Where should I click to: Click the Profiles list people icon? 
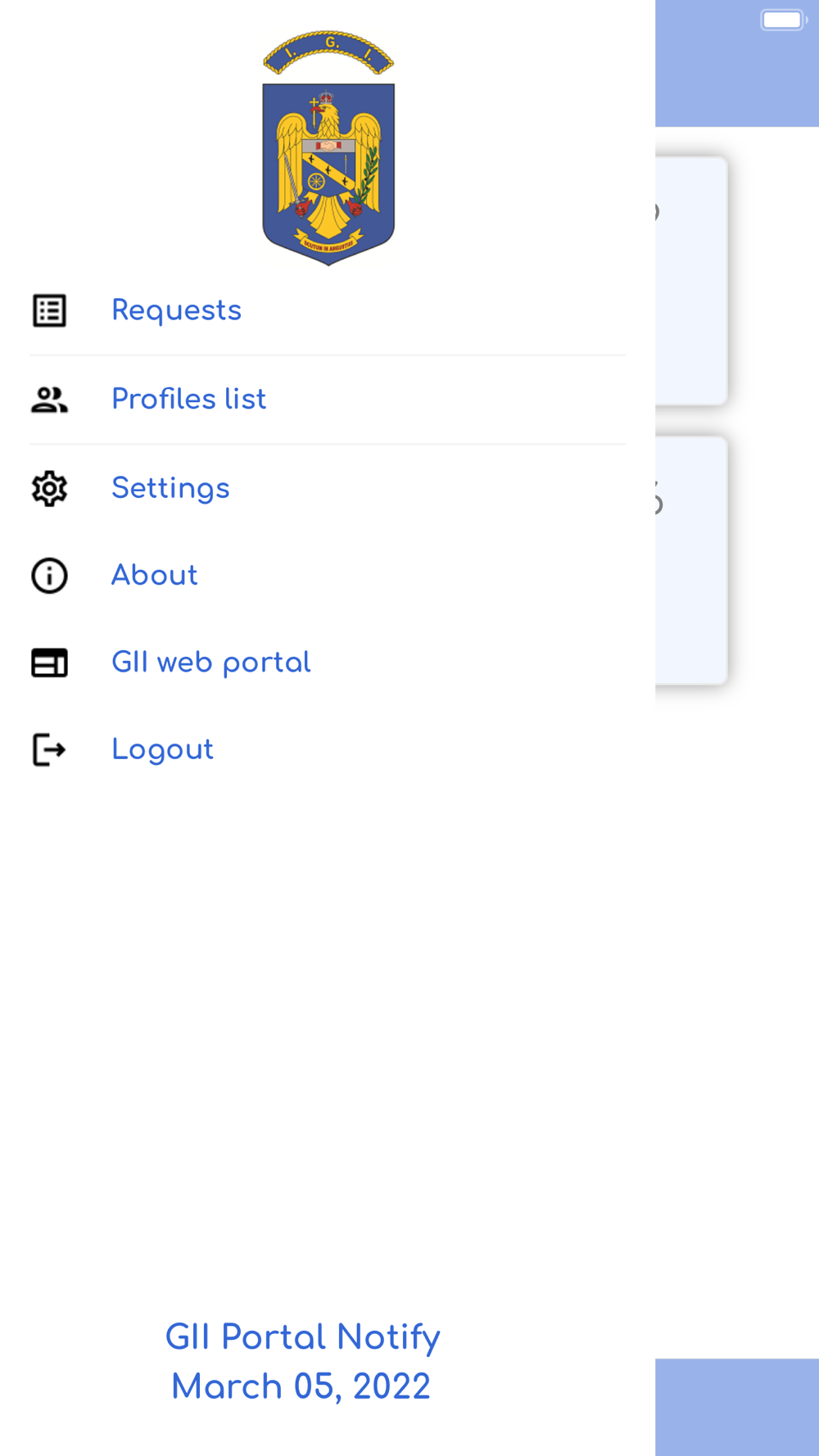pyautogui.click(x=49, y=400)
